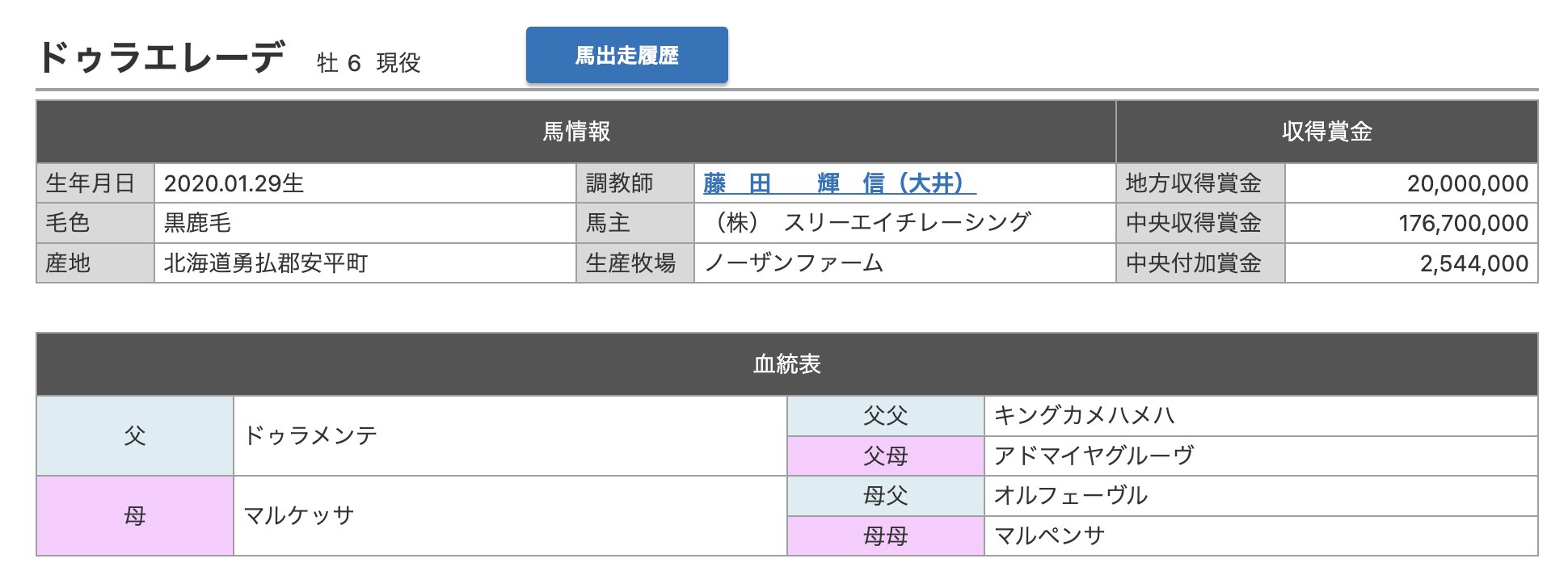Click the 馬出走履歴 button
Viewport: 1568px width, 588px height.
(626, 55)
